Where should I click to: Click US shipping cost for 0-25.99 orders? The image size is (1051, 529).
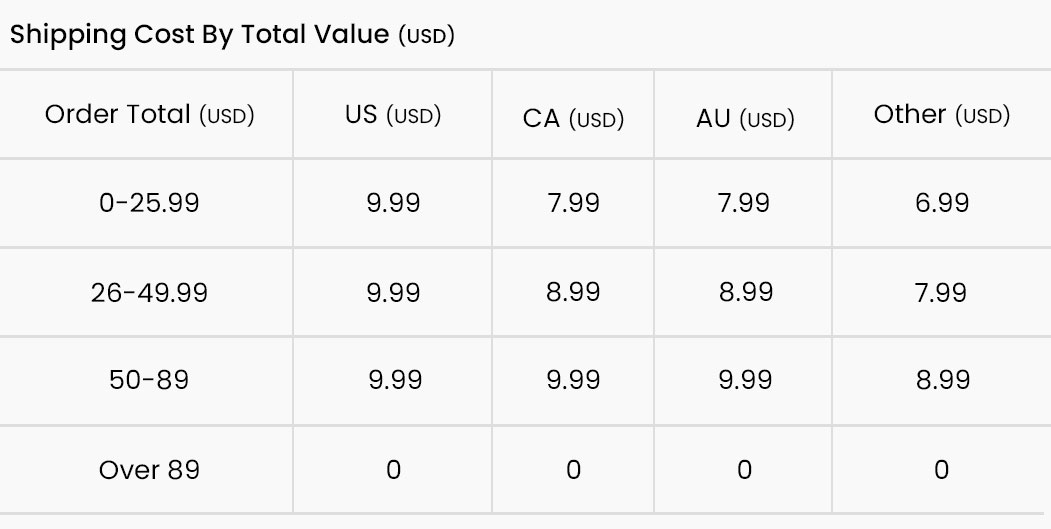393,202
